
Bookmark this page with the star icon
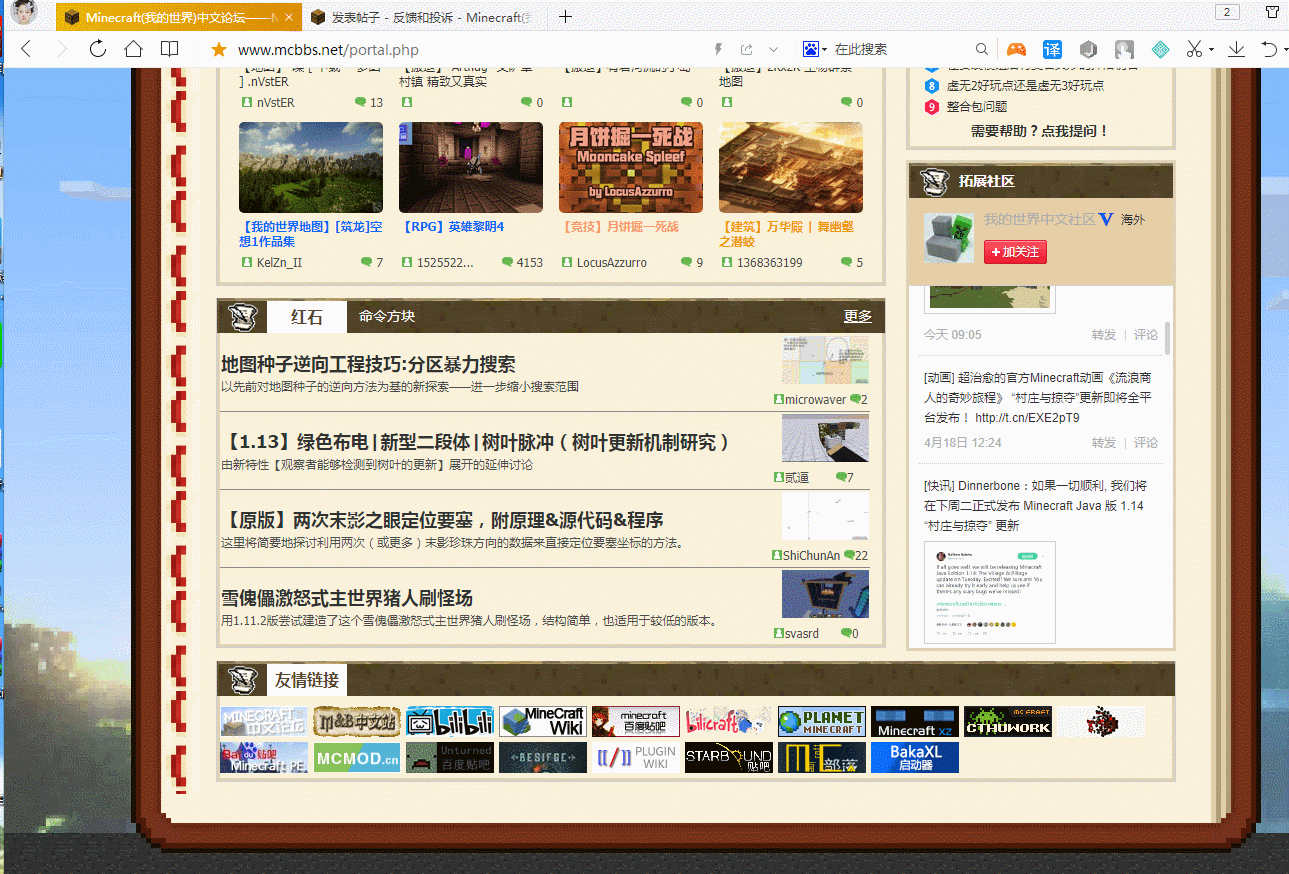[218, 50]
